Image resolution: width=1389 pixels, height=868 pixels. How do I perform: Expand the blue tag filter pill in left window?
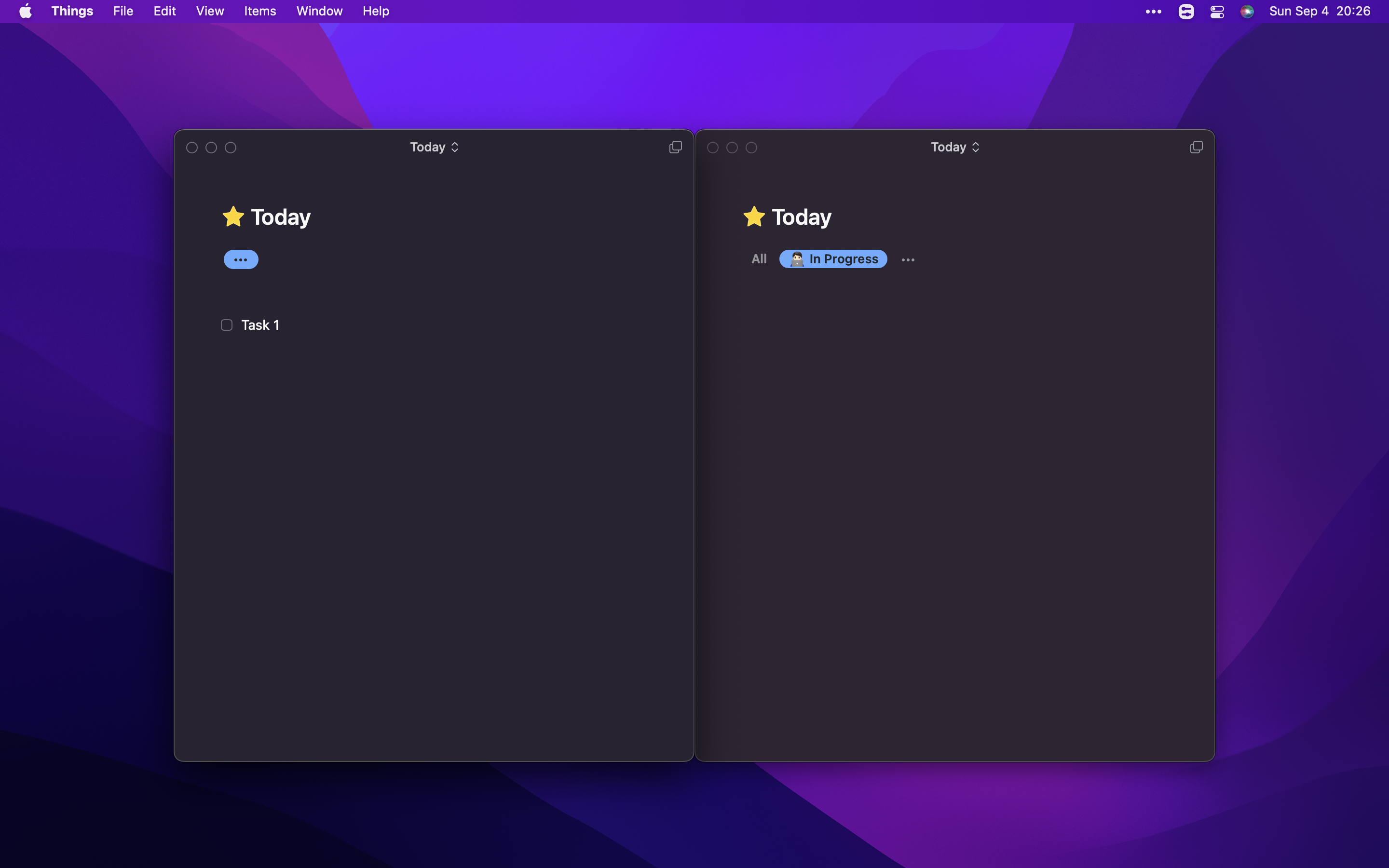point(241,259)
